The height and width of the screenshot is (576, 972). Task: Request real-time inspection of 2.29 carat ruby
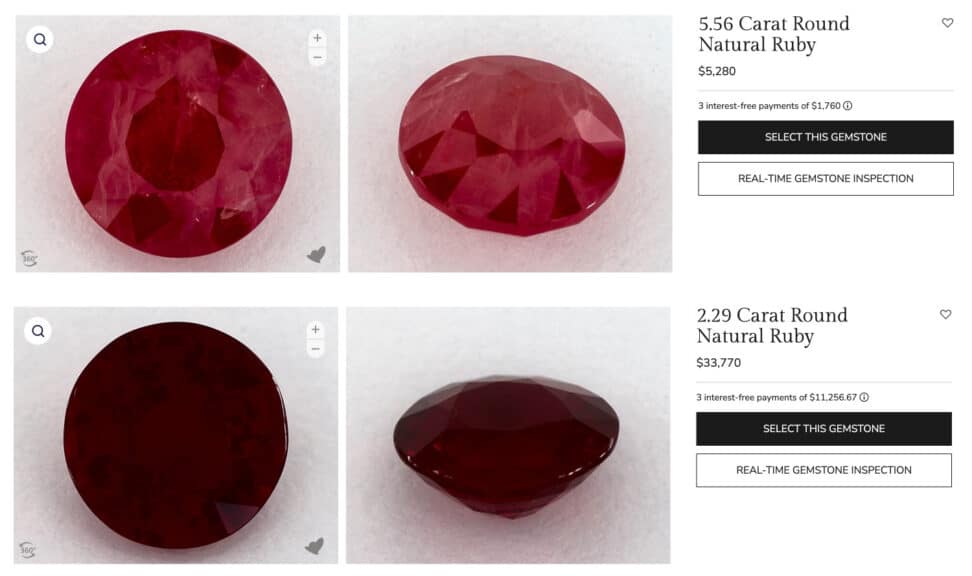coord(823,470)
